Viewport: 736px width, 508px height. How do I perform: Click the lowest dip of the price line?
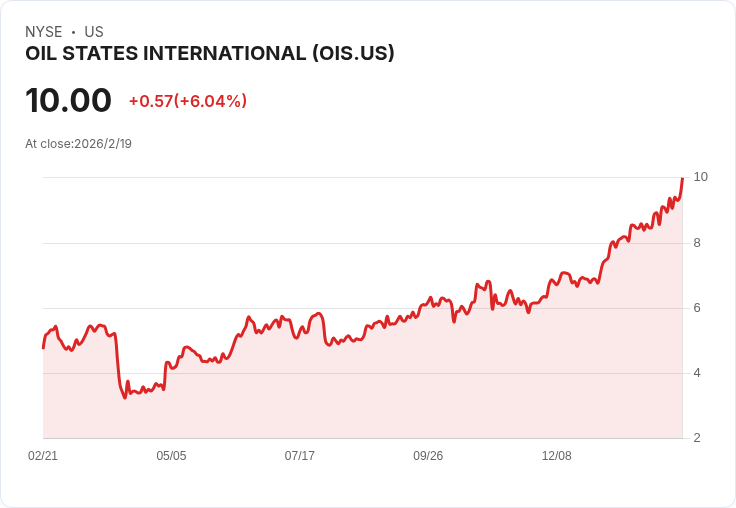pos(125,398)
